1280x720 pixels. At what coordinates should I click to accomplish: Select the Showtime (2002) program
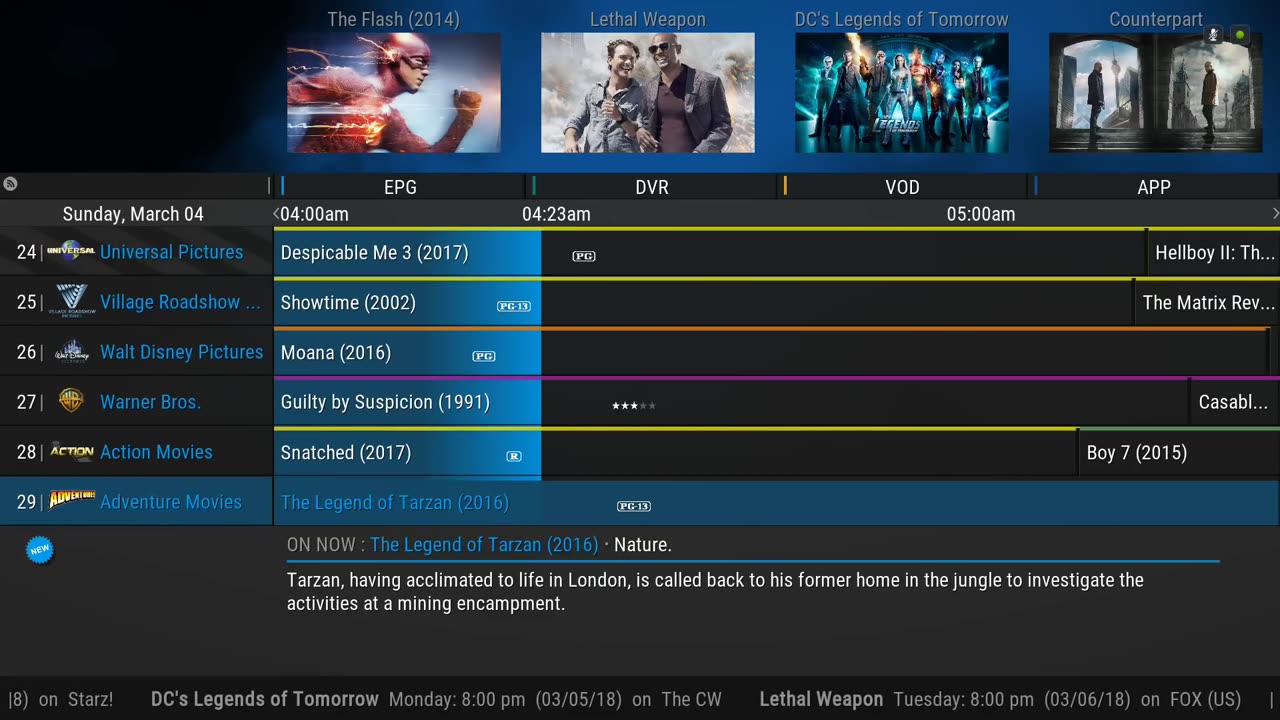click(x=703, y=303)
